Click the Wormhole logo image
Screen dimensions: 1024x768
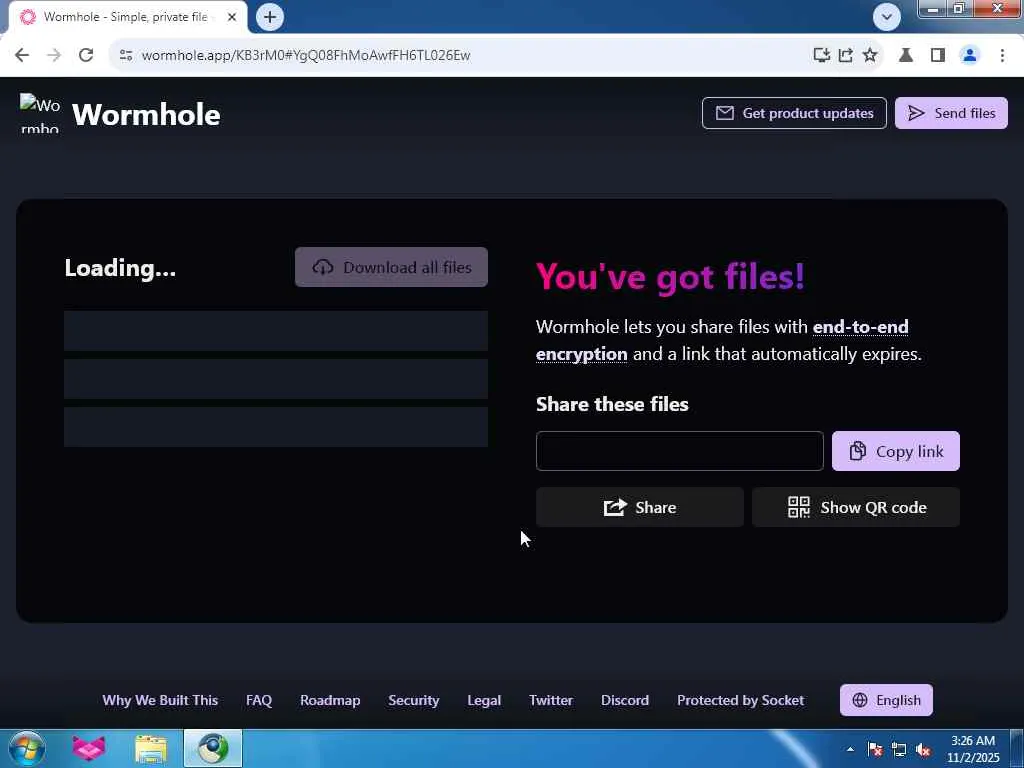click(40, 113)
